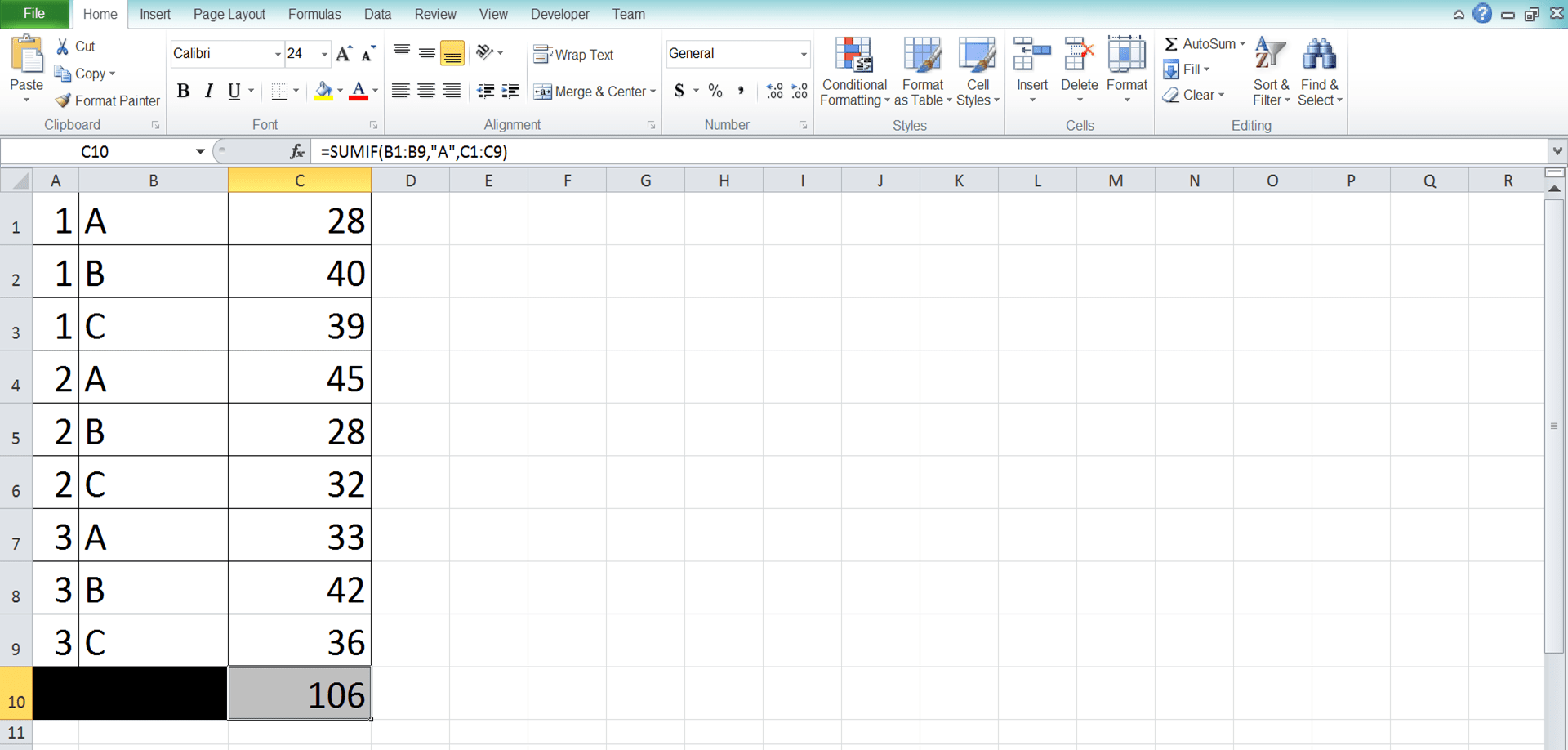
Task: Toggle Middle Align vertical alignment
Action: click(x=426, y=53)
